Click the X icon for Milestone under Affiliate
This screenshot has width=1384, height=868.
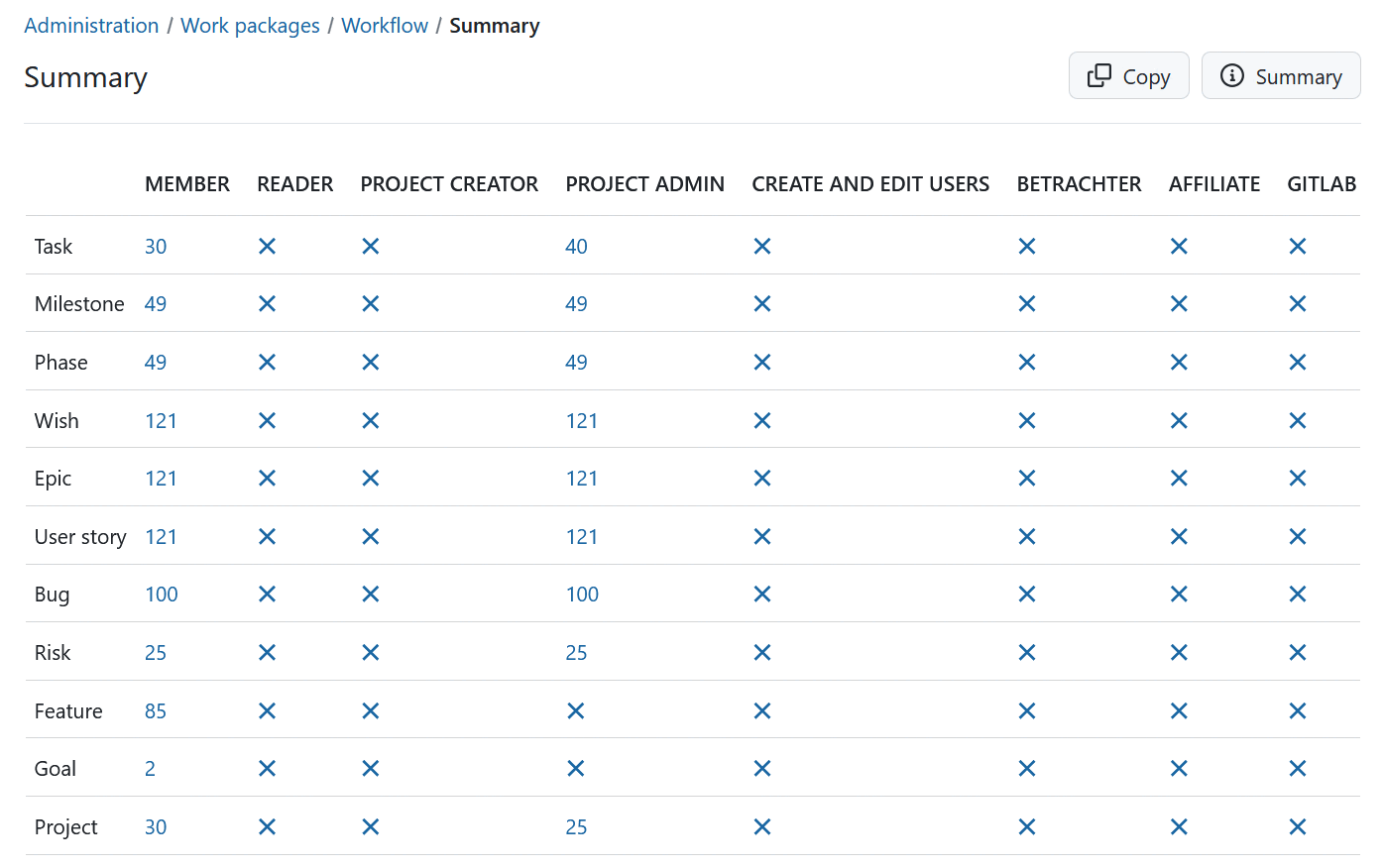point(1179,303)
